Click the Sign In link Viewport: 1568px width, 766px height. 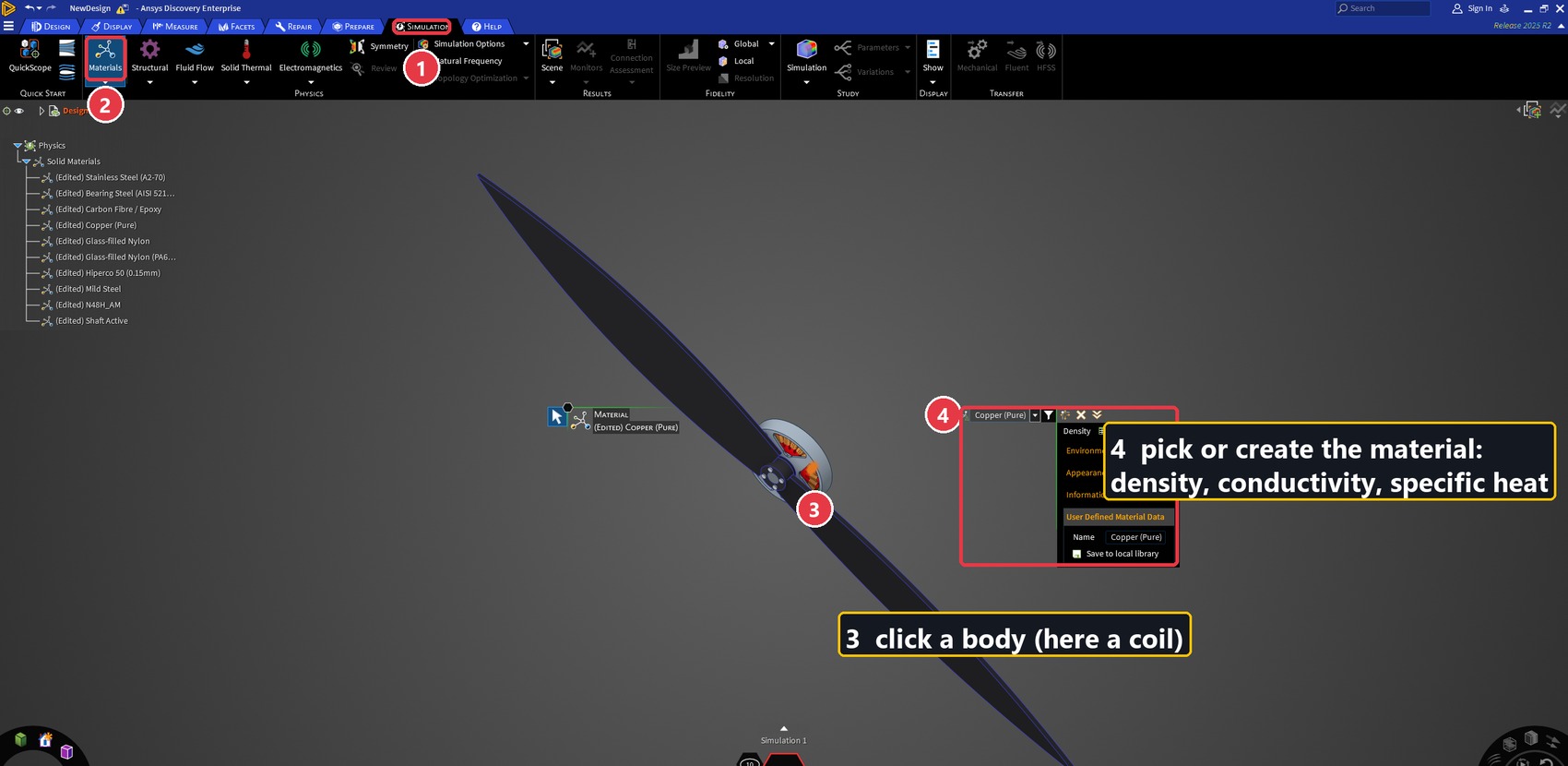[x=1472, y=8]
